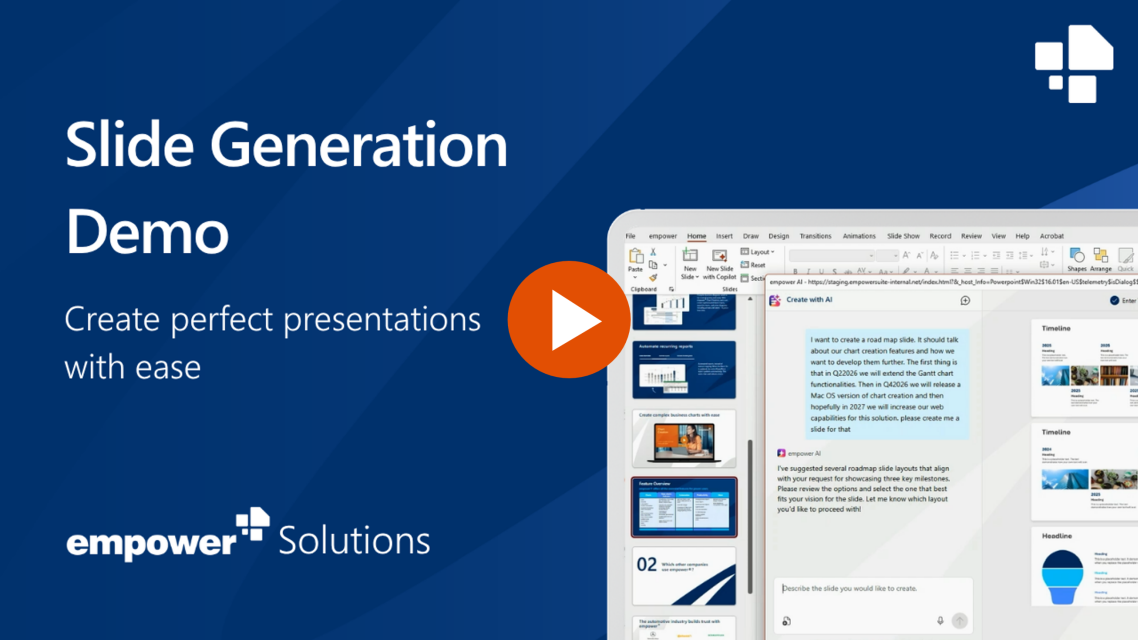Click the microphone icon in chat box
Image resolution: width=1138 pixels, height=640 pixels.
click(940, 620)
